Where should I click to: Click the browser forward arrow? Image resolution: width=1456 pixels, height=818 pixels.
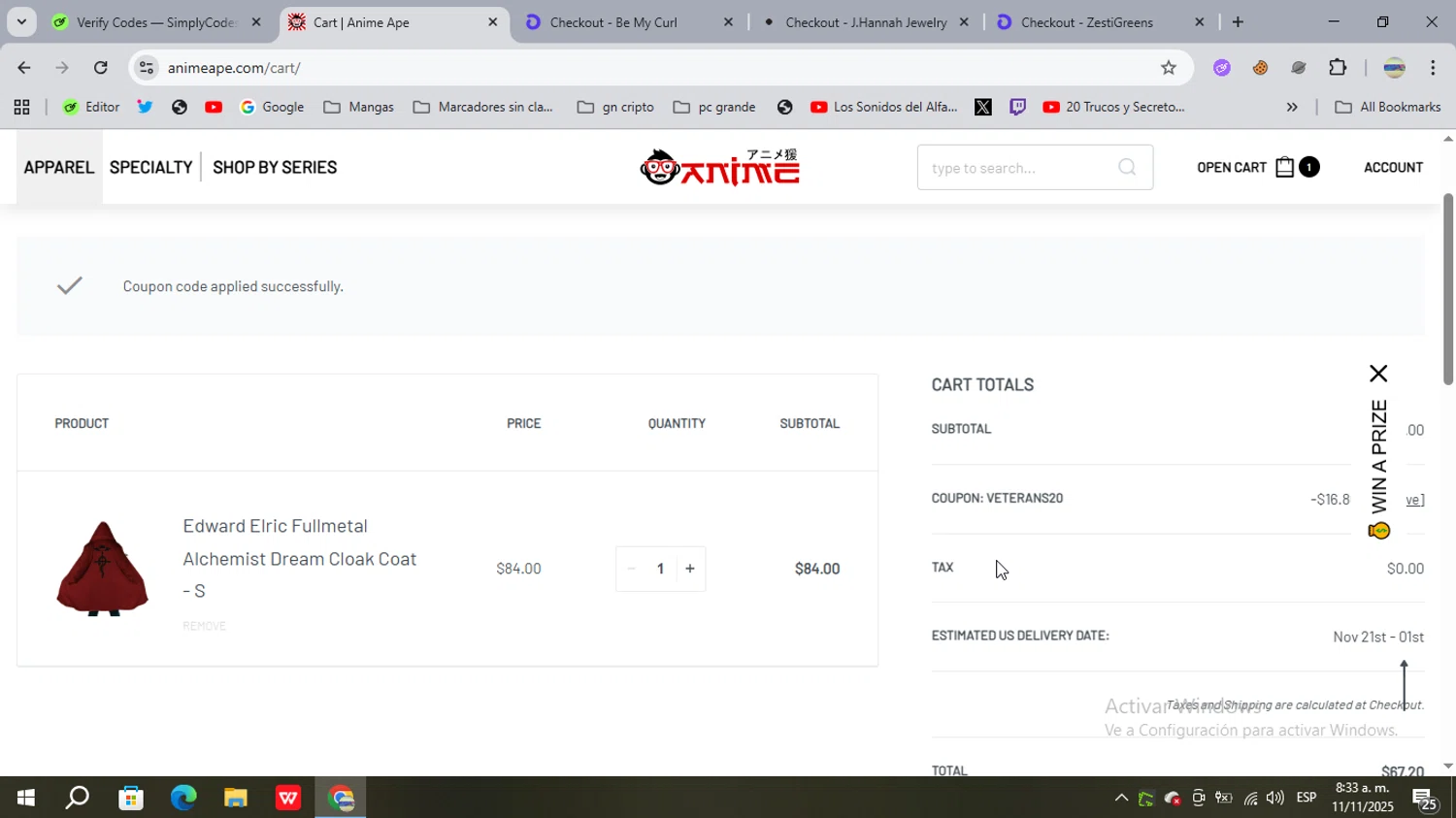click(x=62, y=68)
